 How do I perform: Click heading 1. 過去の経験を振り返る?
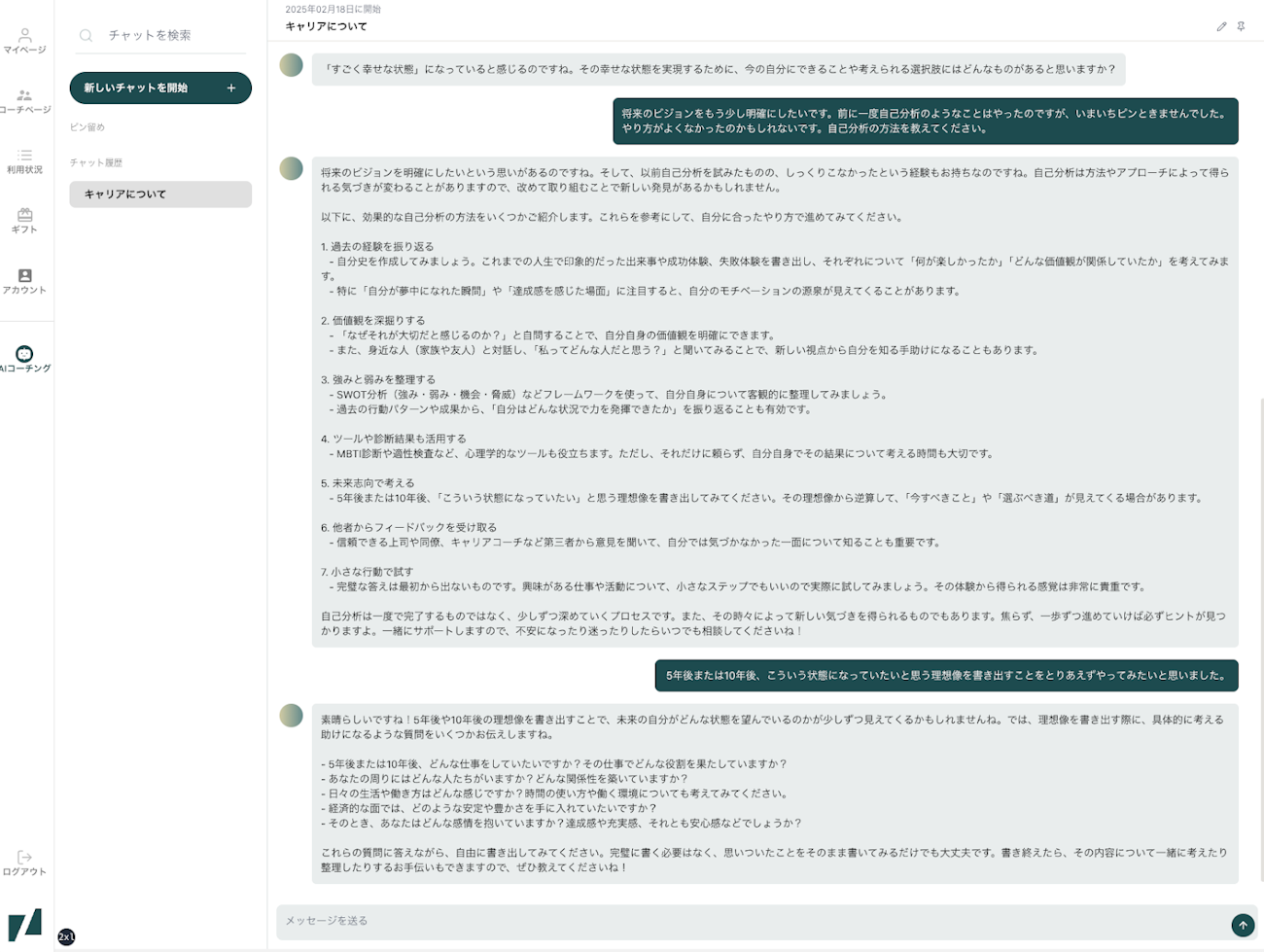pos(377,246)
